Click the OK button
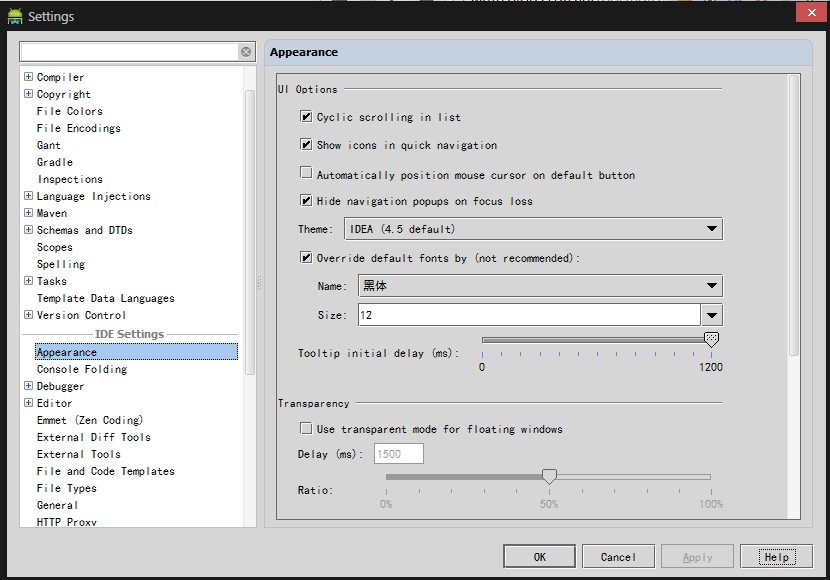The width and height of the screenshot is (830, 580). point(539,557)
